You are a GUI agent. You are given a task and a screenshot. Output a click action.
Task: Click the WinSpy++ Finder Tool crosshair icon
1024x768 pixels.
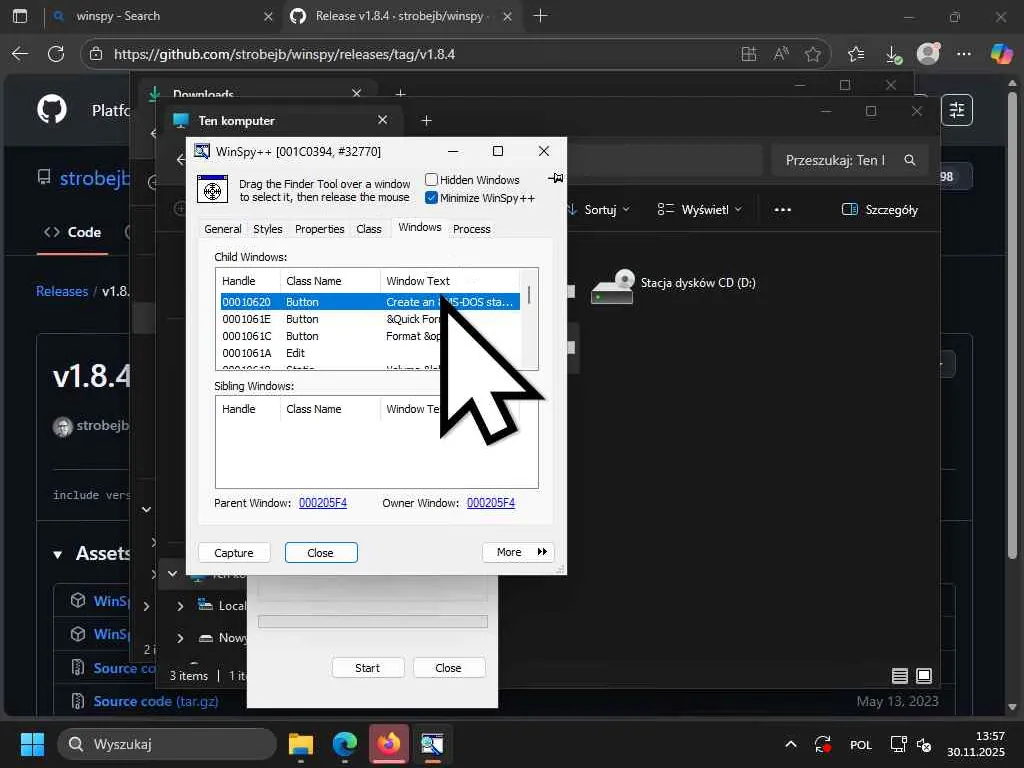[212, 189]
